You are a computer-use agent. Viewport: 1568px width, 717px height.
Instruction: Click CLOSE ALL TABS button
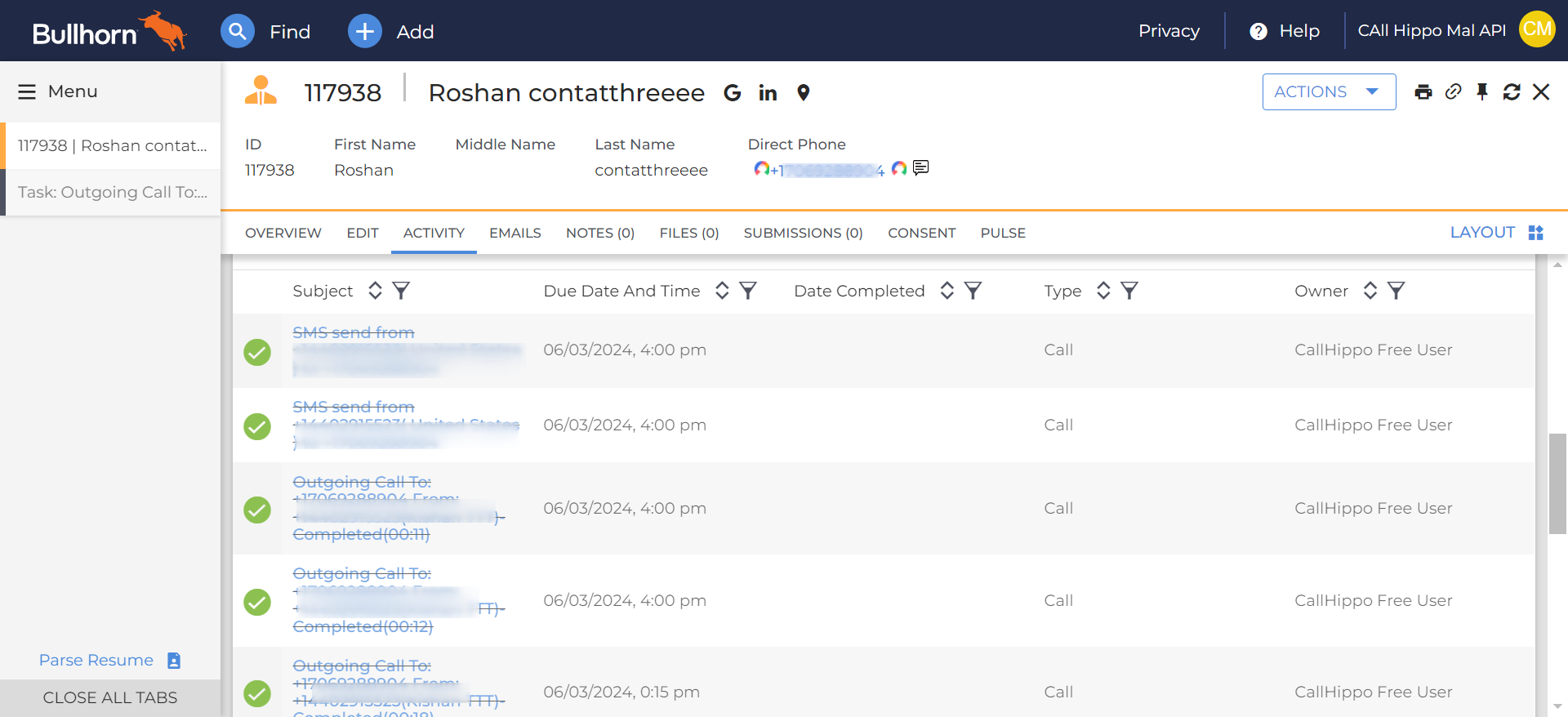click(110, 697)
